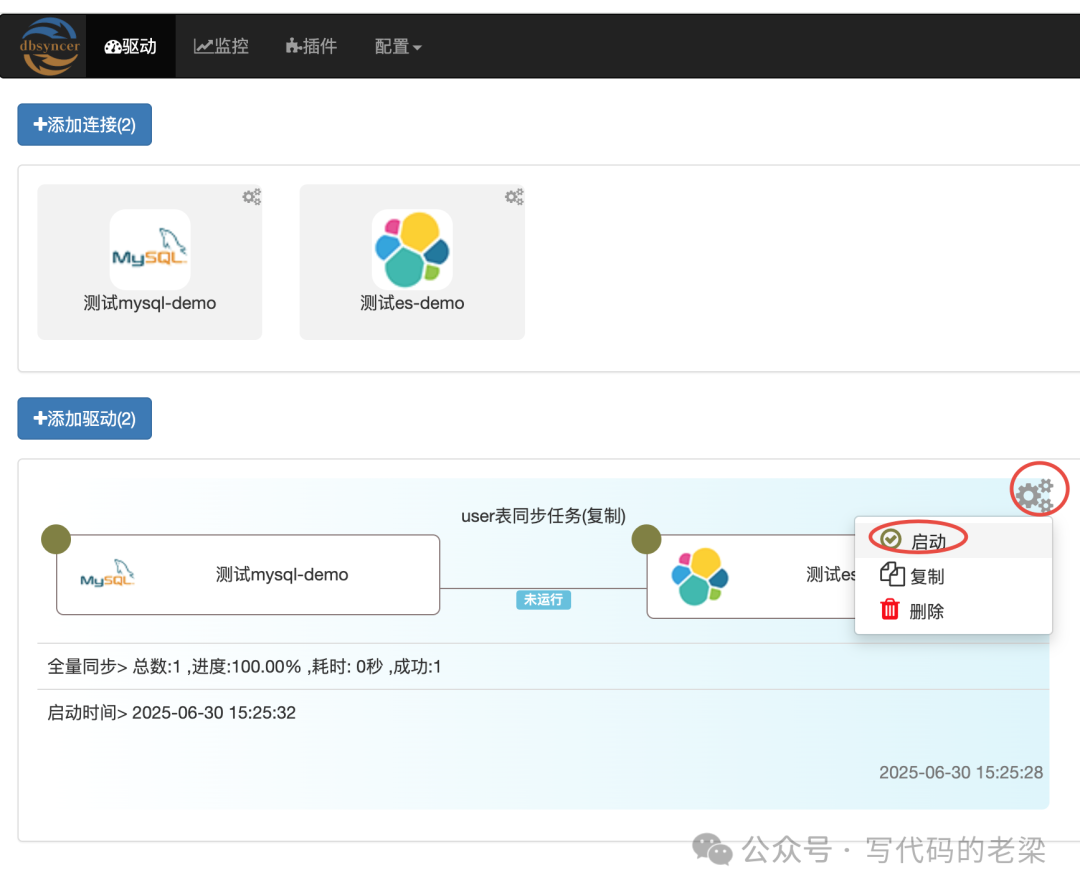Screen dimensions: 1080x893
Task: Click the user表同步任务(复制) task title
Action: (543, 516)
